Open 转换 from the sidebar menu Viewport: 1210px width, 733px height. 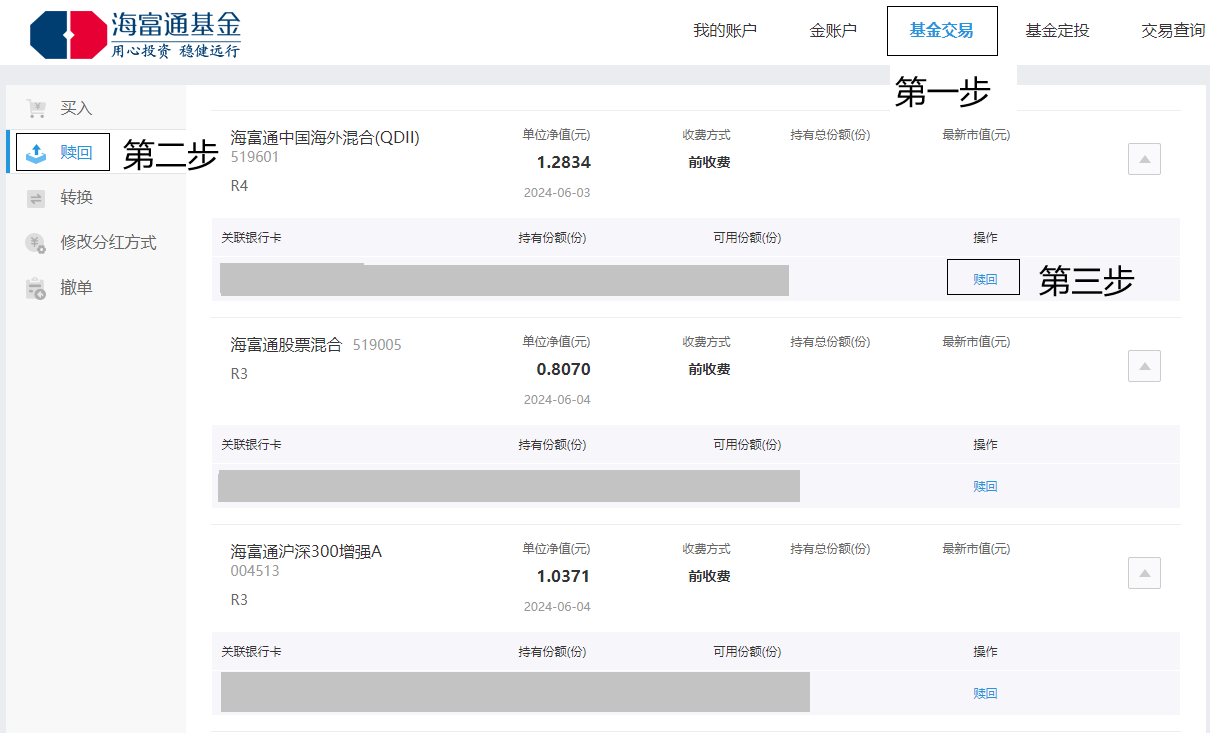(76, 198)
